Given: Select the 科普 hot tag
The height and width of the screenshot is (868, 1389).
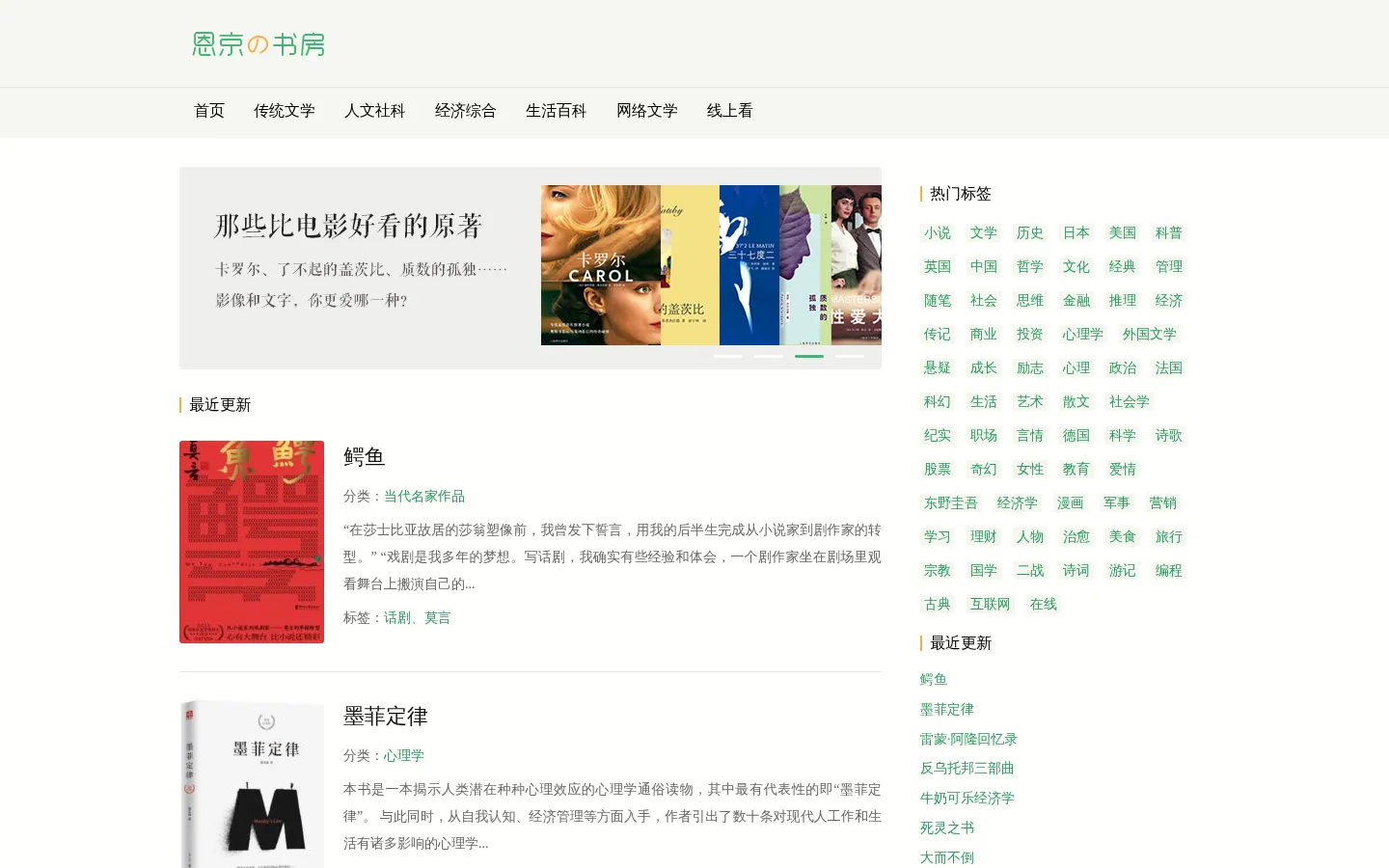Looking at the screenshot, I should (1169, 232).
